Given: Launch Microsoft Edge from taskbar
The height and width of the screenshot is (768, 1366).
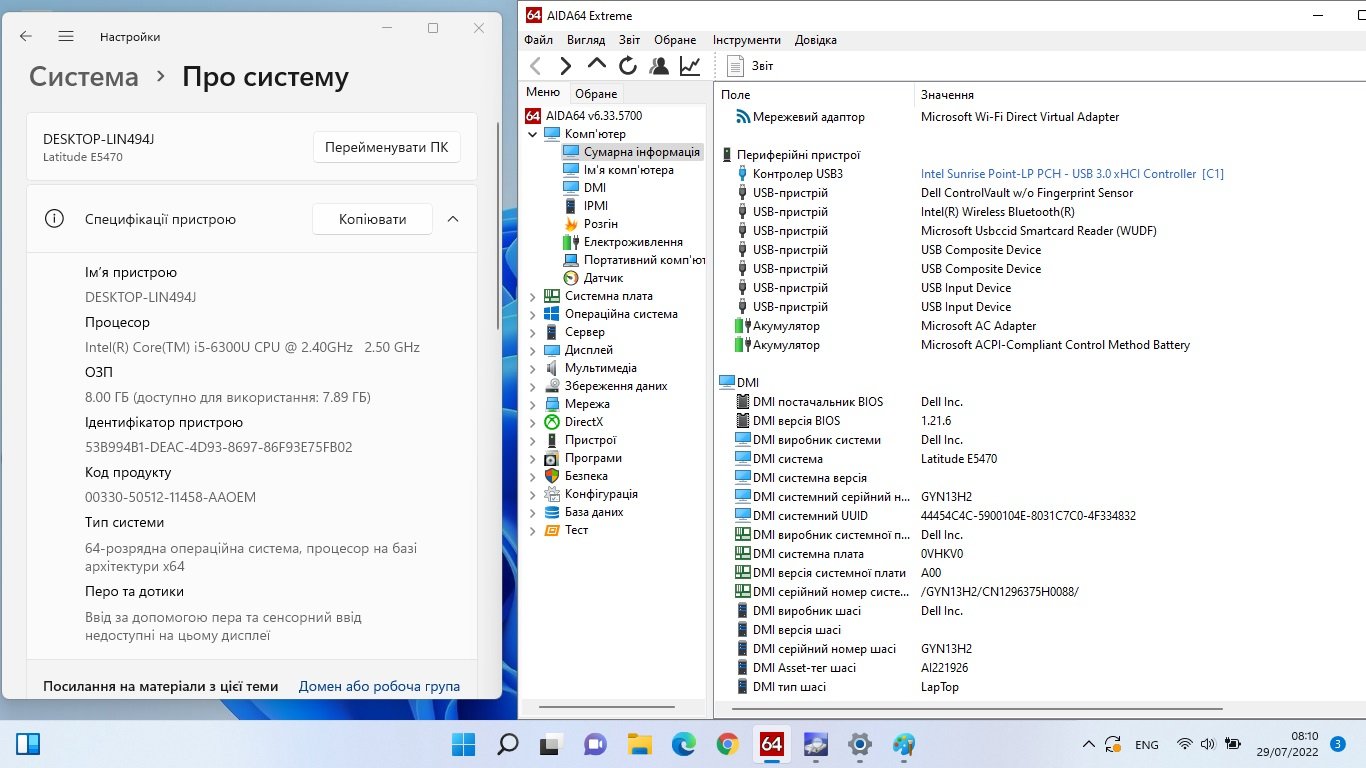Looking at the screenshot, I should click(x=684, y=744).
